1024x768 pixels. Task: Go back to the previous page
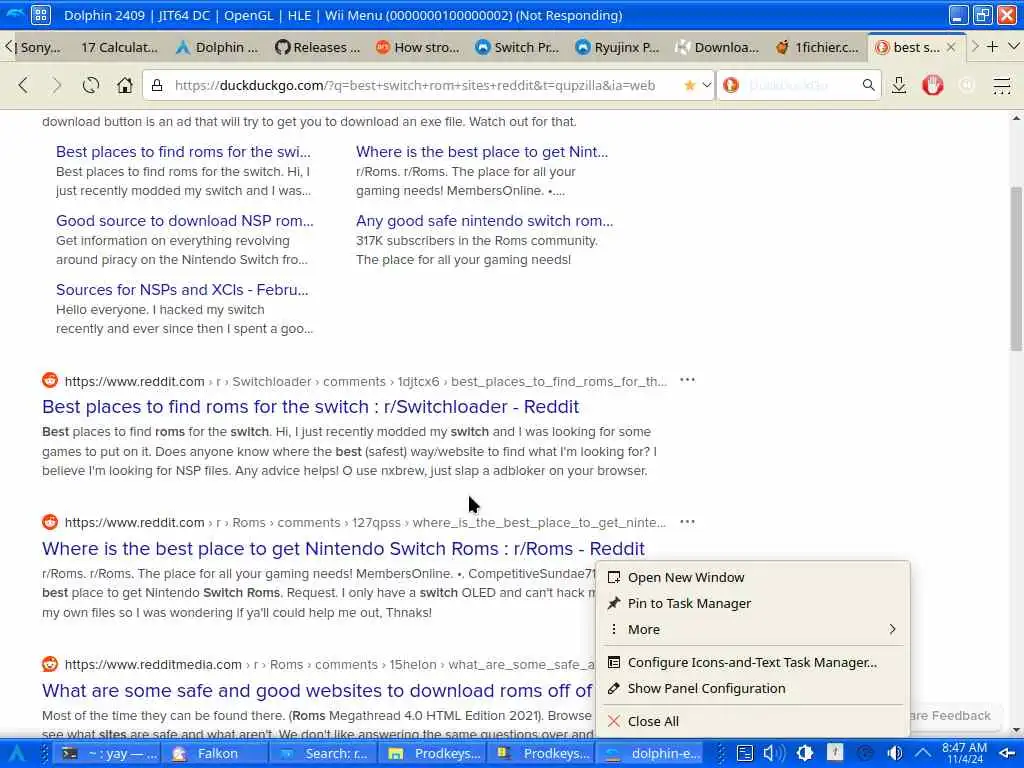click(24, 86)
